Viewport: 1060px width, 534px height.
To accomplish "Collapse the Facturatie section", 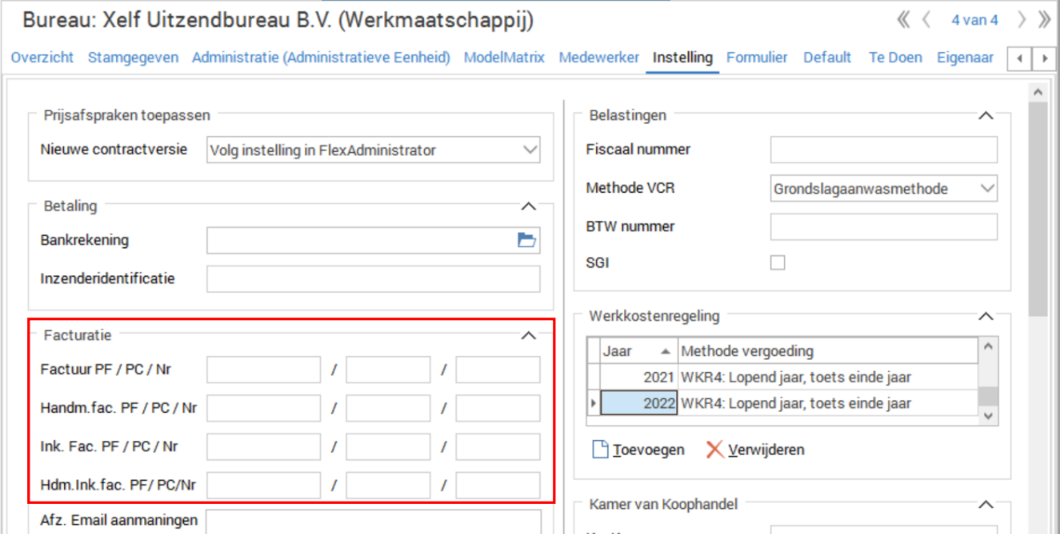I will [529, 336].
